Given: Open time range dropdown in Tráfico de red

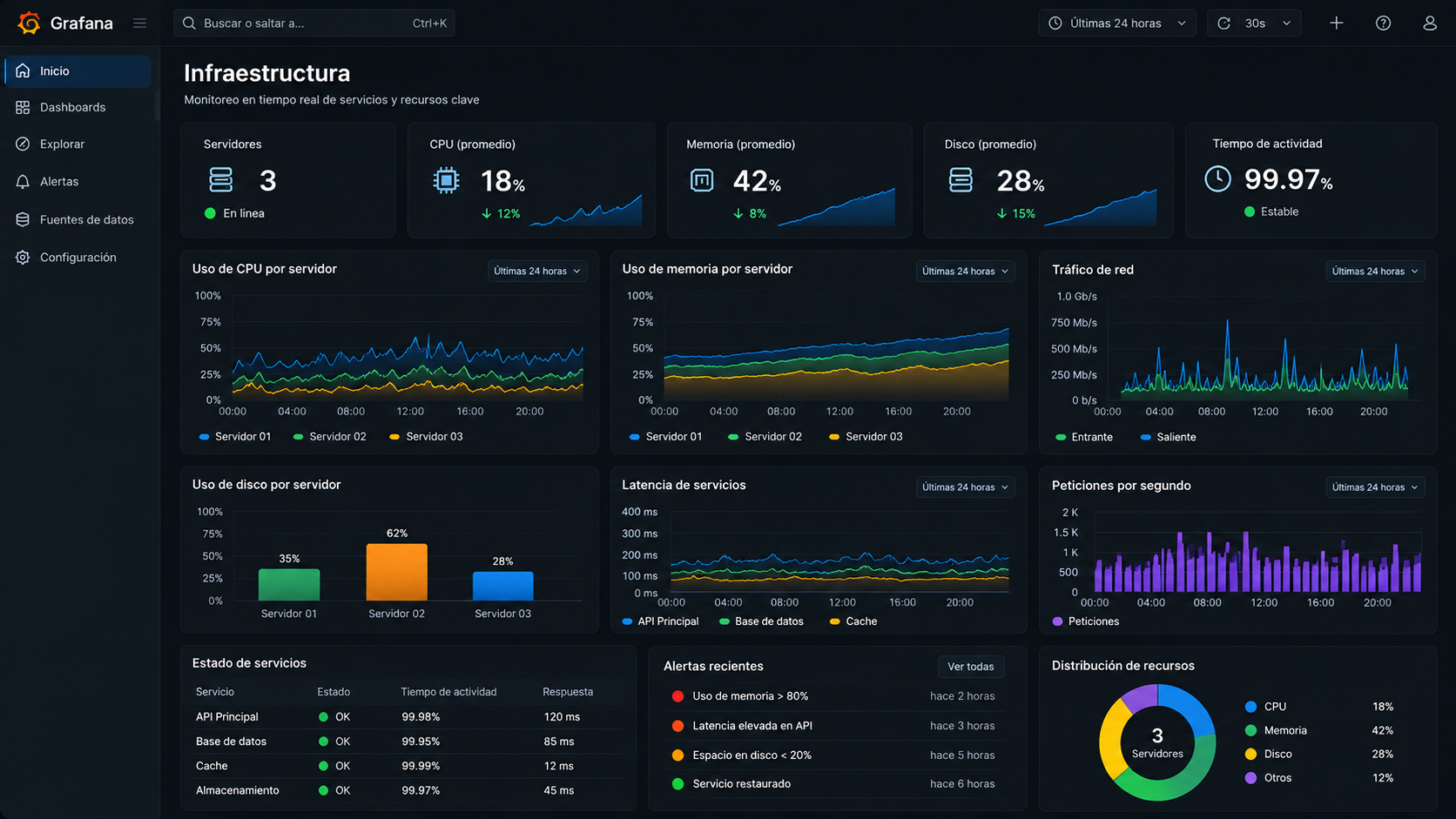Looking at the screenshot, I should click(x=1375, y=271).
